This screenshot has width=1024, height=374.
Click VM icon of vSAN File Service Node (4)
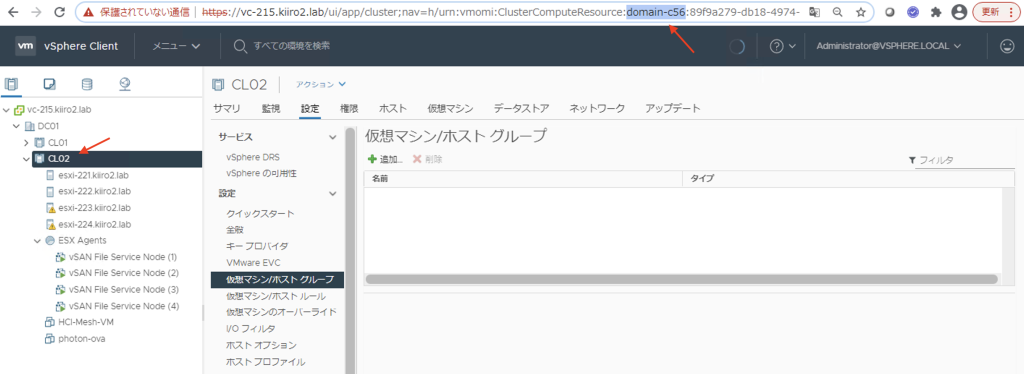61,306
